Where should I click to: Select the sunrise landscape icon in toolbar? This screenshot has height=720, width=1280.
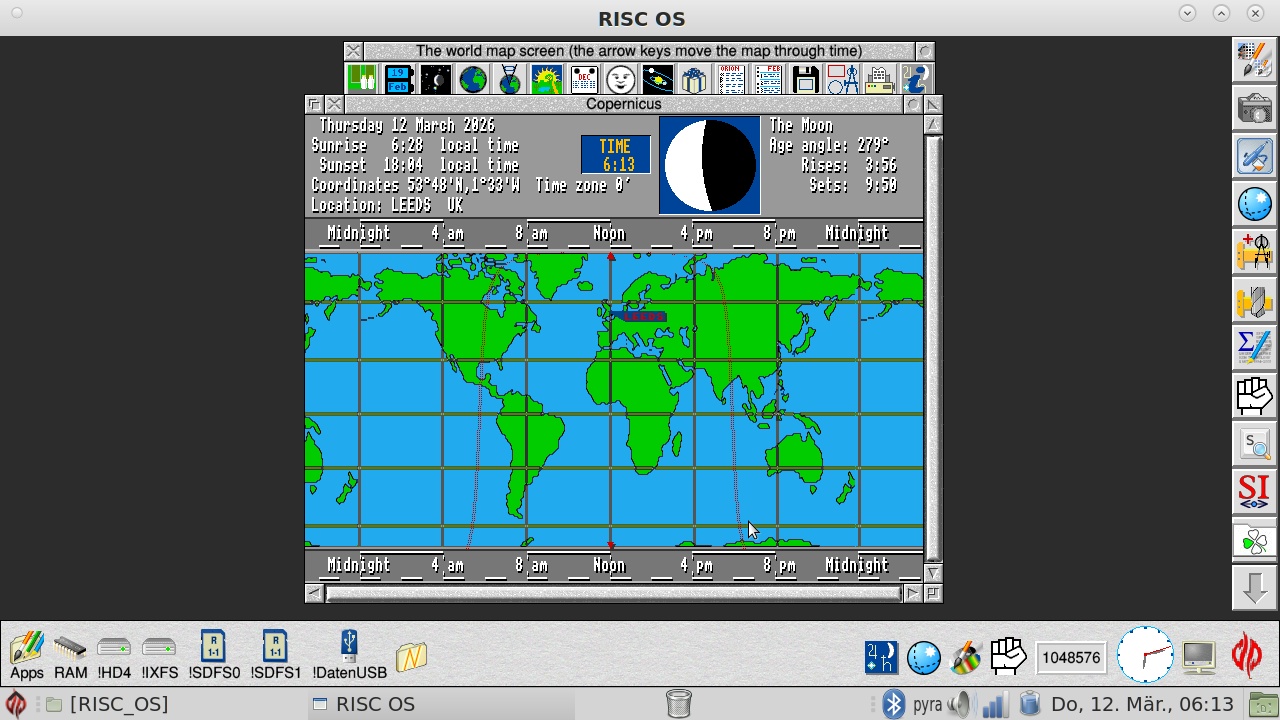click(547, 79)
